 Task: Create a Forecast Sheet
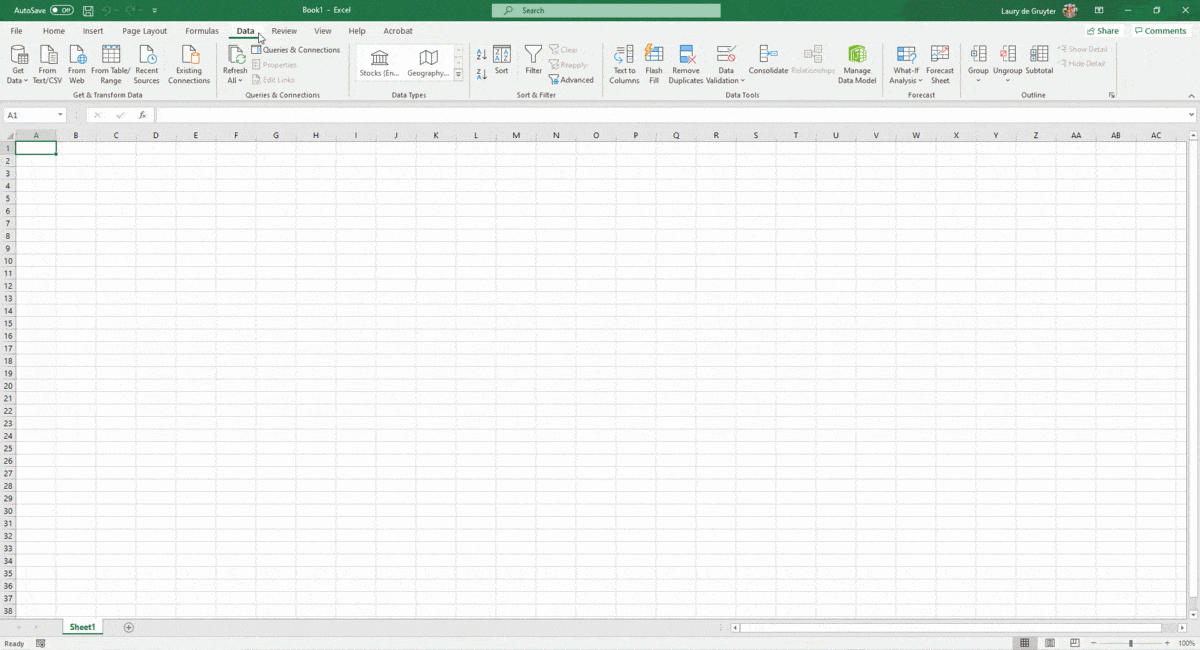click(x=940, y=65)
